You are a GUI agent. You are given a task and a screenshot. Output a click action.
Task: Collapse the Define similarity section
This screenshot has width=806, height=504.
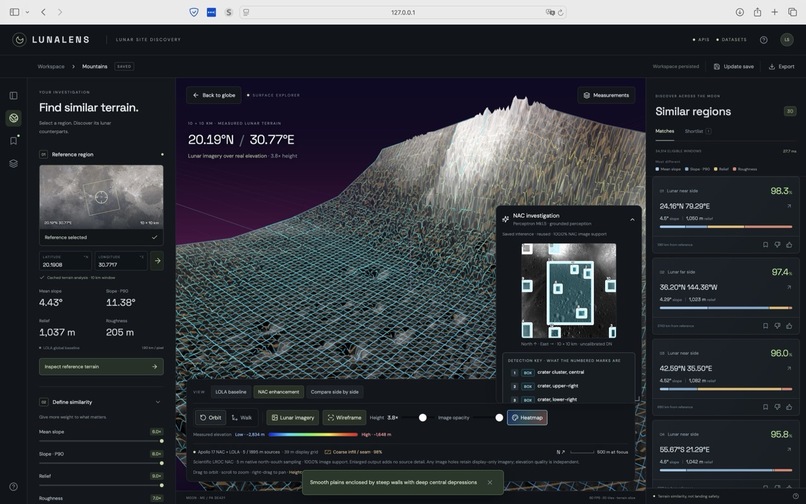157,402
